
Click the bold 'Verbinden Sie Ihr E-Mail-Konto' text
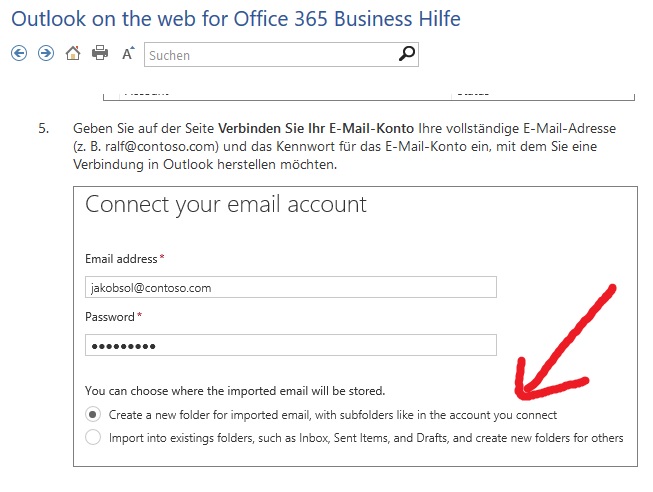point(316,128)
